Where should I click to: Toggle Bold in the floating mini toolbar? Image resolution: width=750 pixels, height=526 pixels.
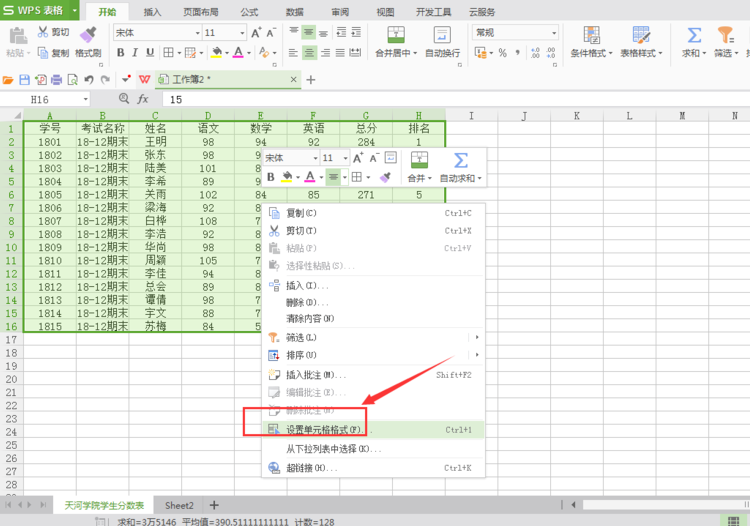[271, 178]
